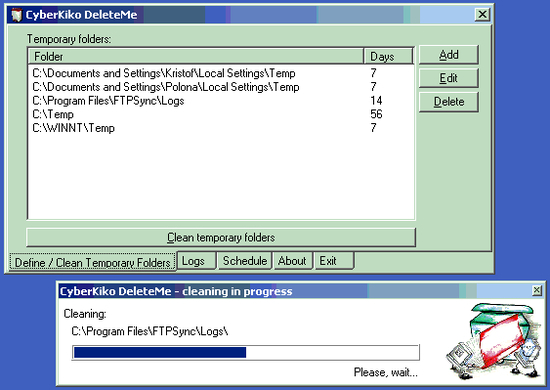Select the C:\Temp folder row
This screenshot has height=390, width=550.
[x=221, y=114]
